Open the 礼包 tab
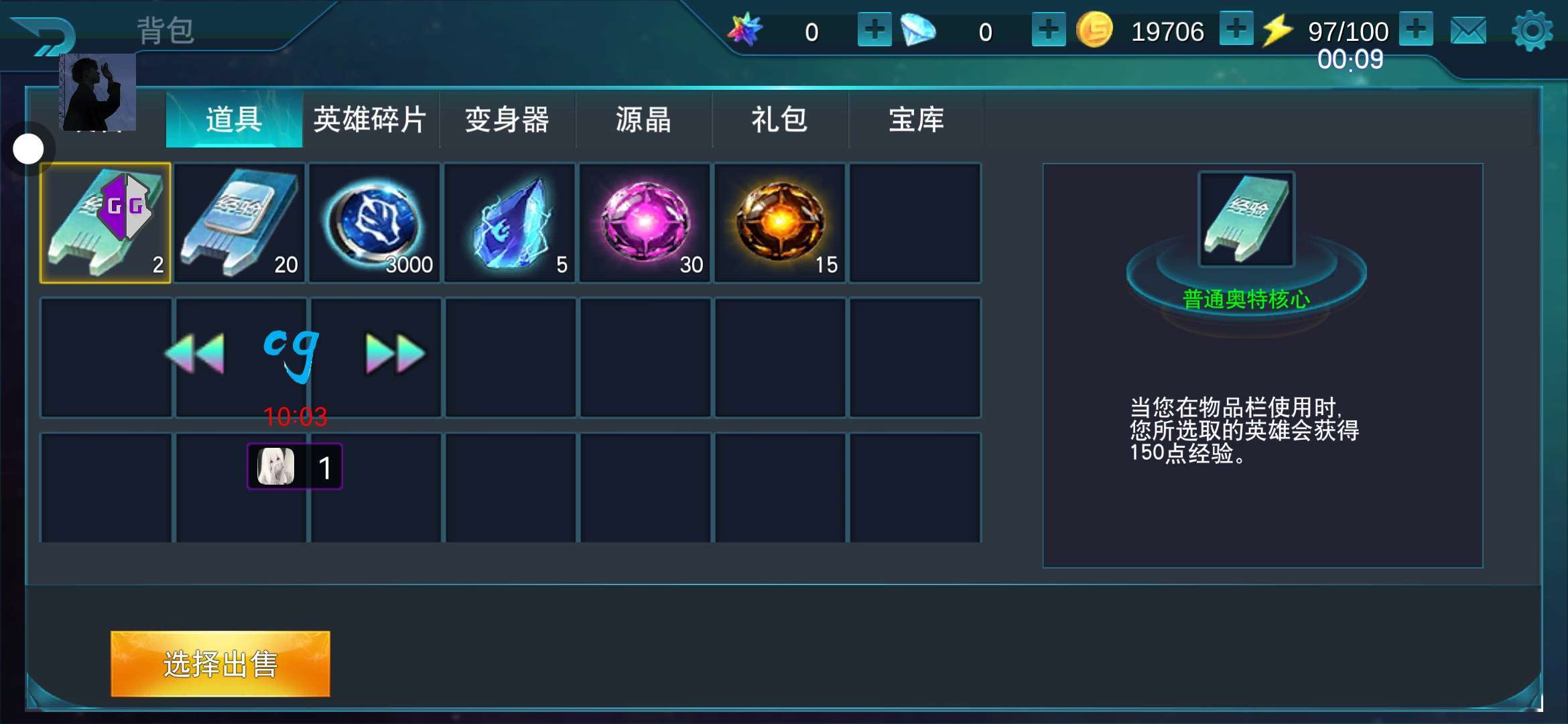Image resolution: width=1568 pixels, height=724 pixels. (780, 120)
